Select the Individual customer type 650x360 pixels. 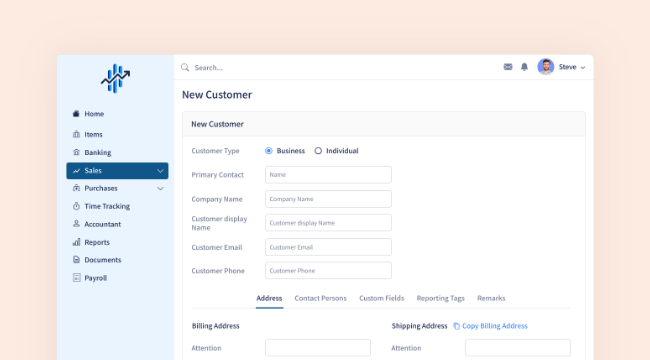click(x=318, y=151)
